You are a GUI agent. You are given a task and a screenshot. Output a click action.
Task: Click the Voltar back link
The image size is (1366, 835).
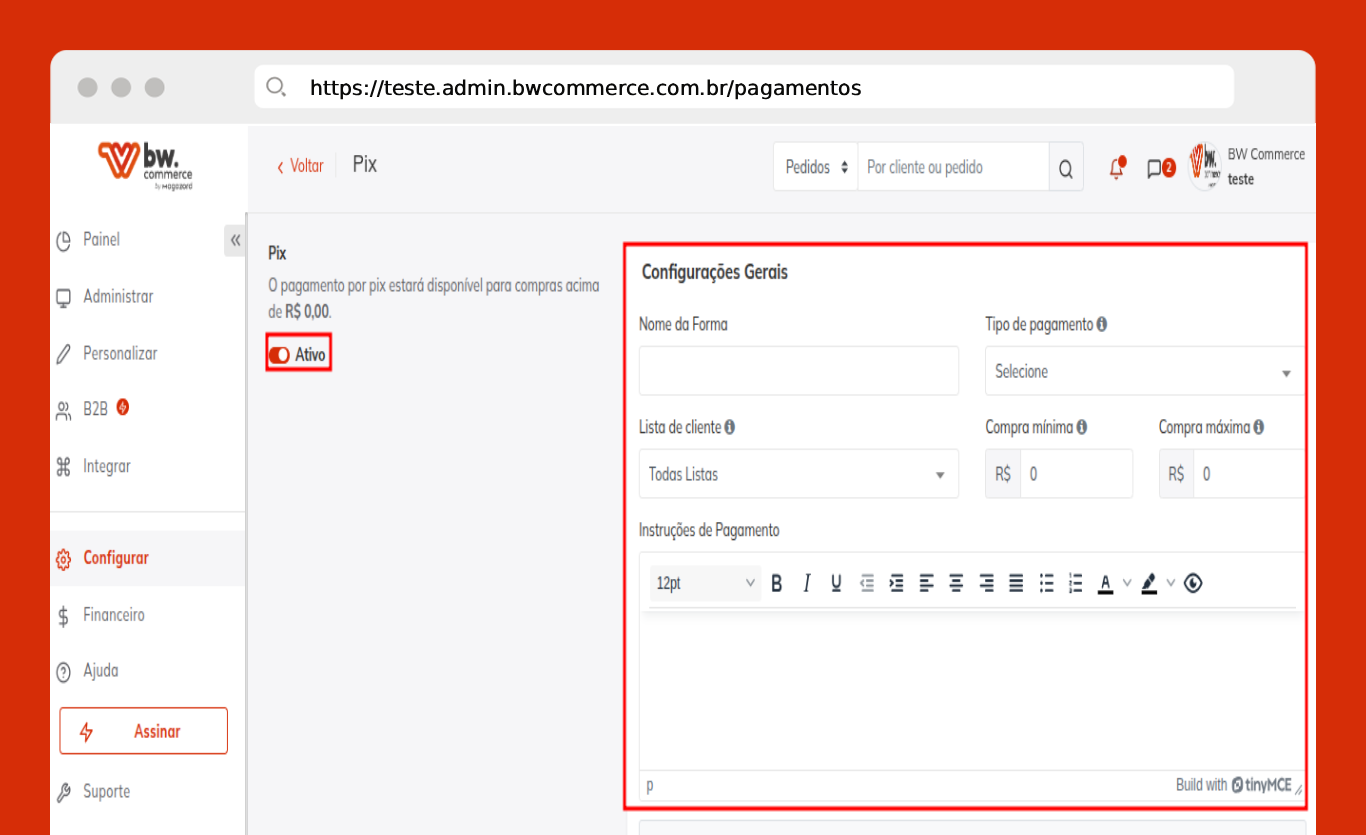tap(300, 166)
